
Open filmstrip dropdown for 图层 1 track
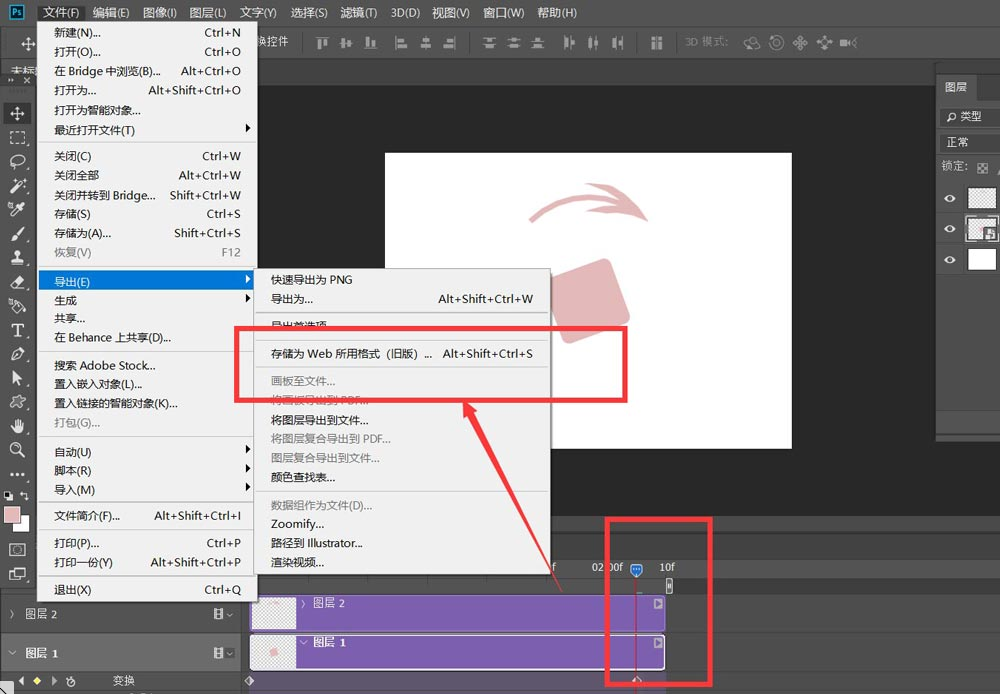[223, 652]
